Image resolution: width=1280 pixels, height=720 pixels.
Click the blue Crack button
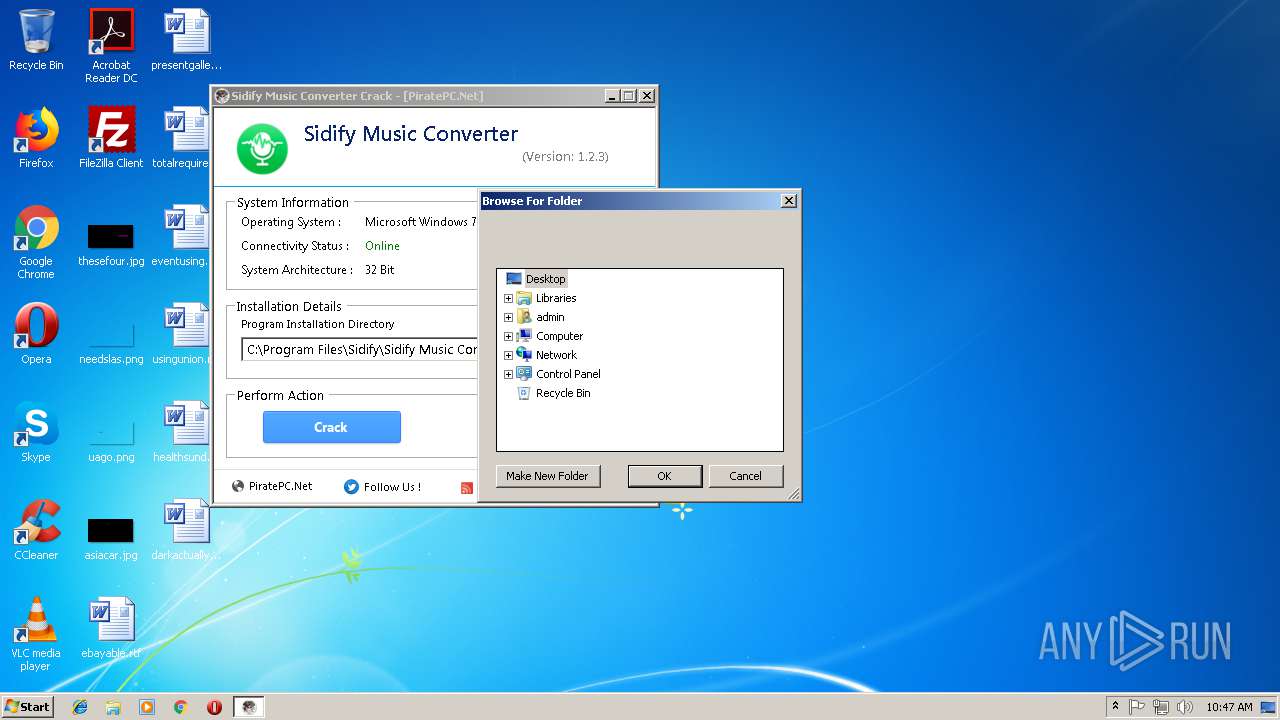[332, 427]
